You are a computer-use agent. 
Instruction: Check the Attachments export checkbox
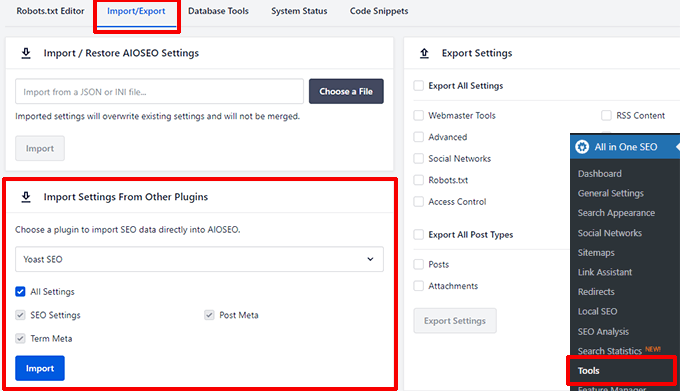coord(418,286)
